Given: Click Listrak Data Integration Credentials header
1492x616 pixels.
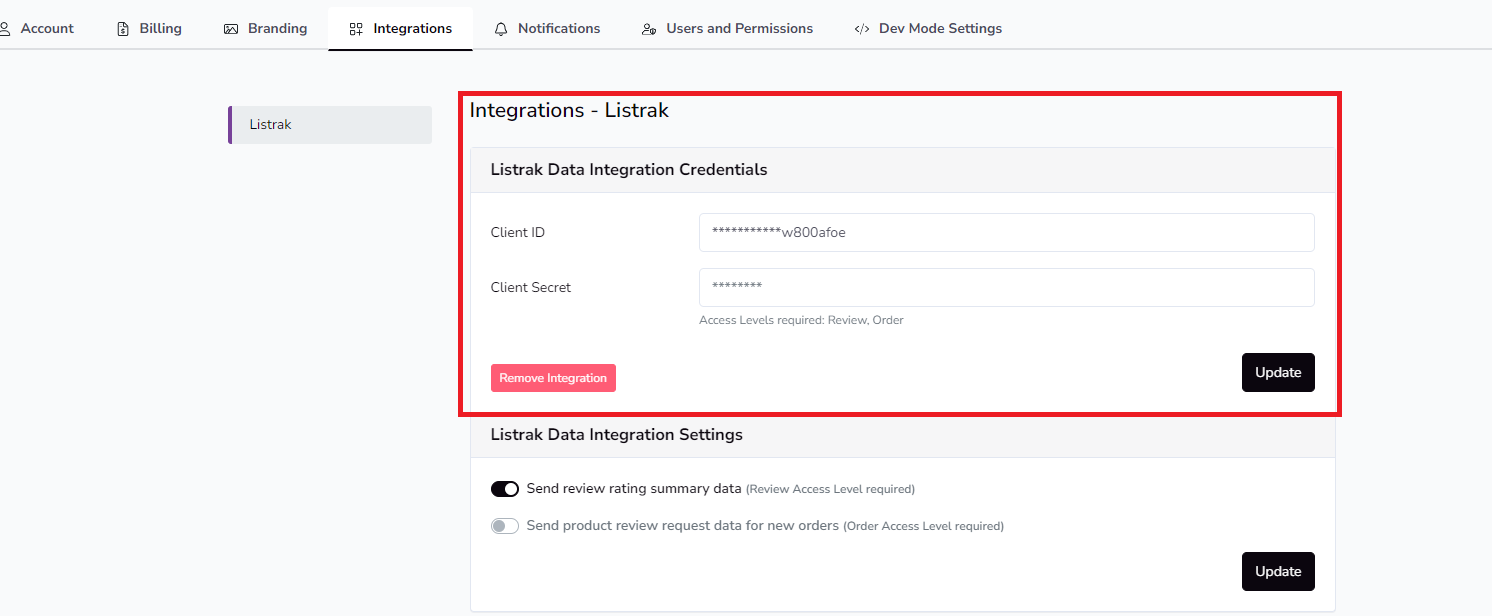Looking at the screenshot, I should pos(629,170).
